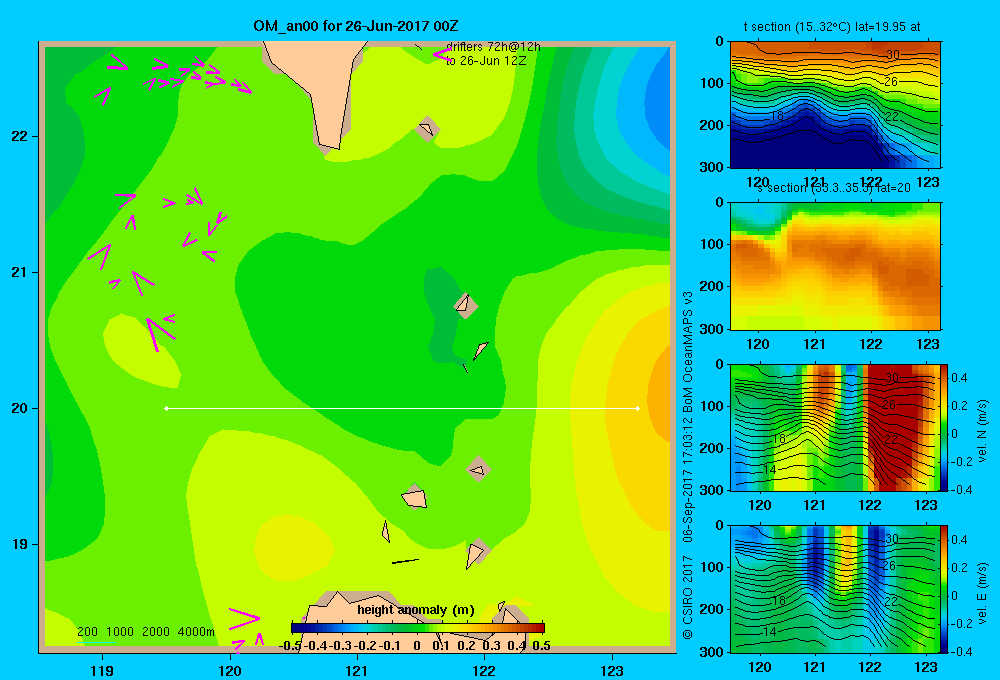The width and height of the screenshot is (1000, 680).
Task: Click the eastern diamond endpoint of the white section line
Action: pos(638,408)
